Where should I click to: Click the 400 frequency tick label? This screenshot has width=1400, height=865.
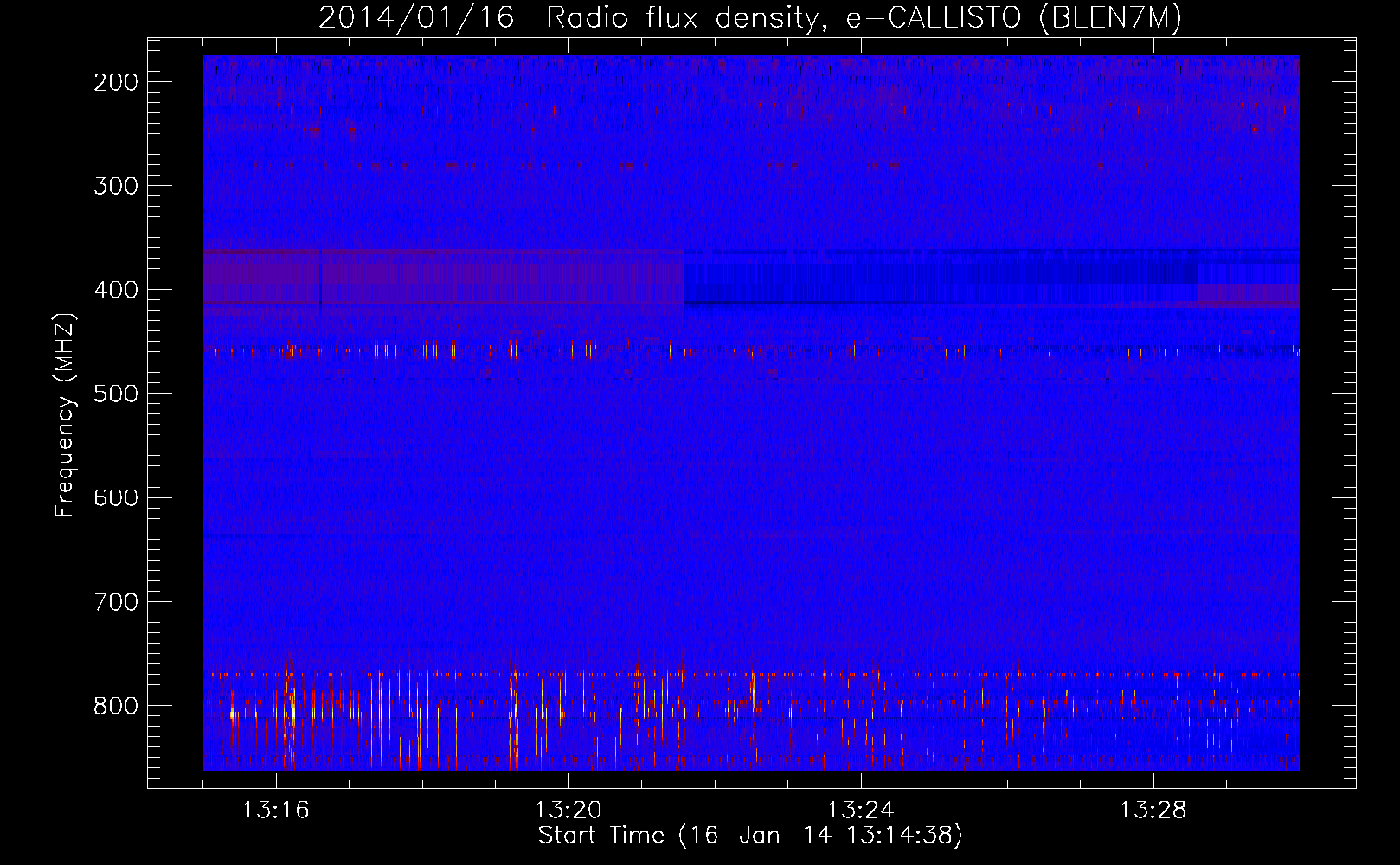coord(116,290)
